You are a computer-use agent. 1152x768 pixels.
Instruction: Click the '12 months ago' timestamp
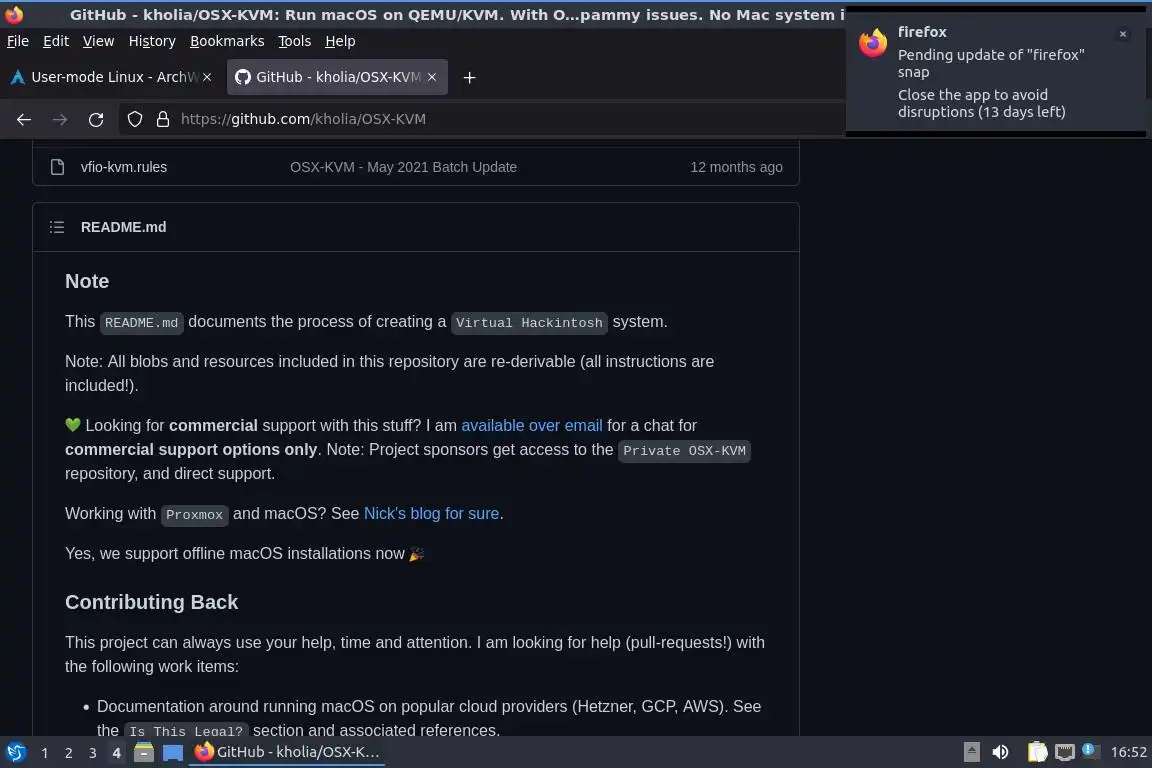736,167
